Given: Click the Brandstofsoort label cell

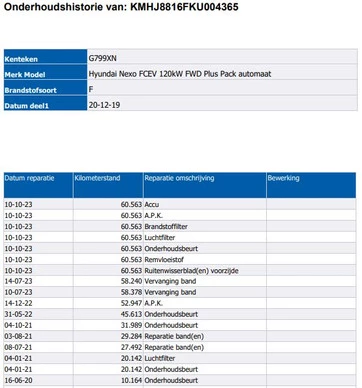Looking at the screenshot, I should pos(45,89).
